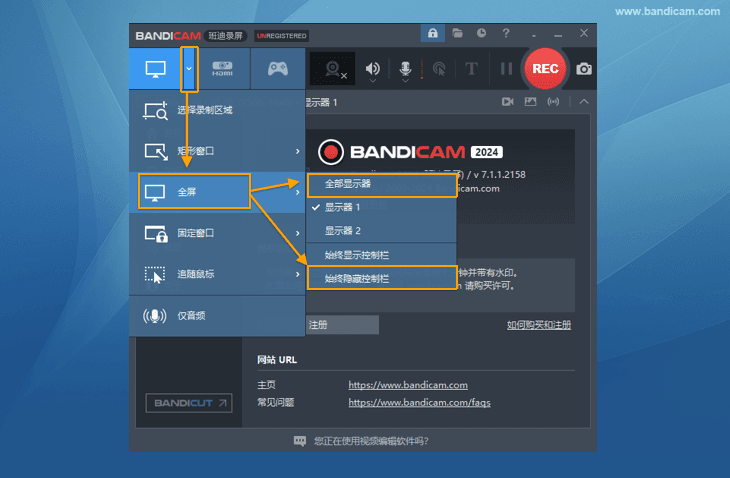Viewport: 730px width, 478px height.
Task: Select the screen recording mode monitor icon
Action: tap(155, 69)
